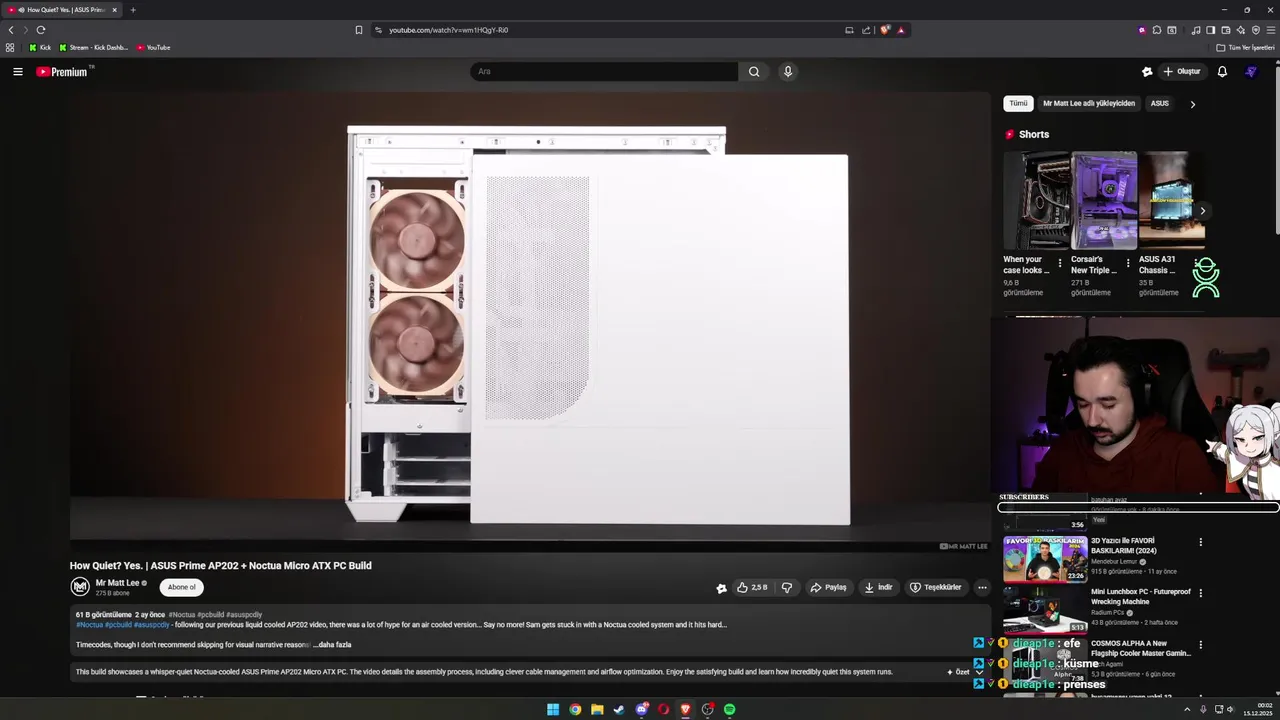
Task: Click the browser address bar URL
Action: point(448,30)
